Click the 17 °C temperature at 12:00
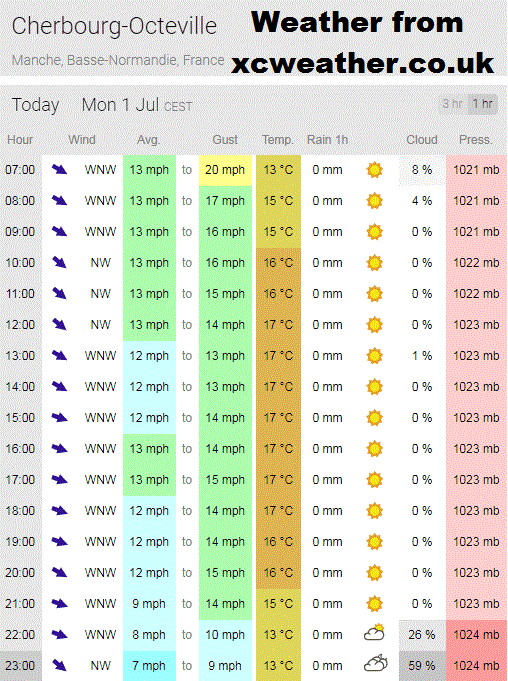 tap(278, 325)
